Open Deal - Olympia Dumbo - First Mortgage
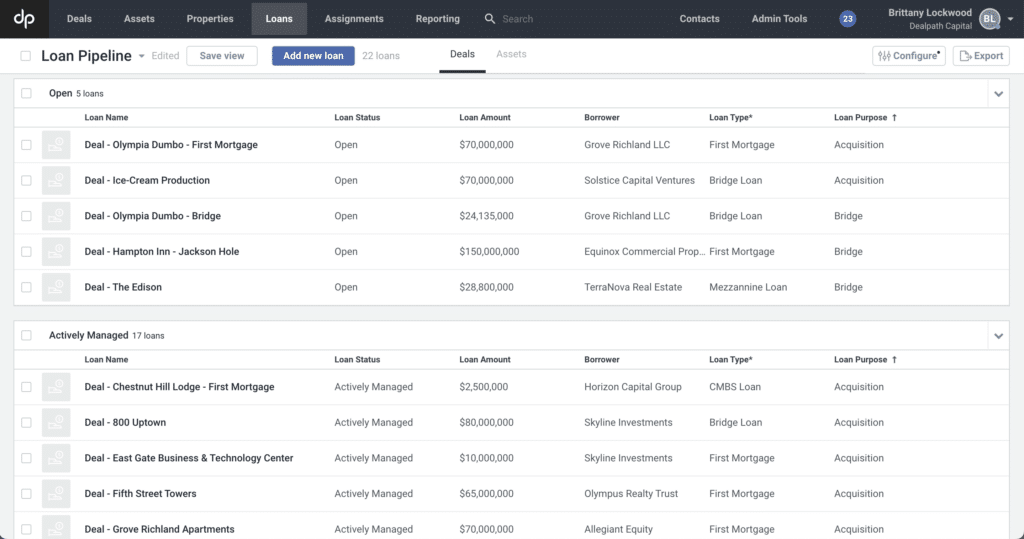1024x539 pixels. 171,145
